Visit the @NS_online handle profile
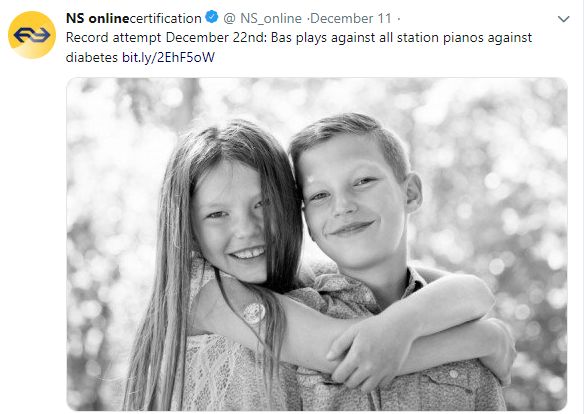The height and width of the screenshot is (414, 584). 262,18
